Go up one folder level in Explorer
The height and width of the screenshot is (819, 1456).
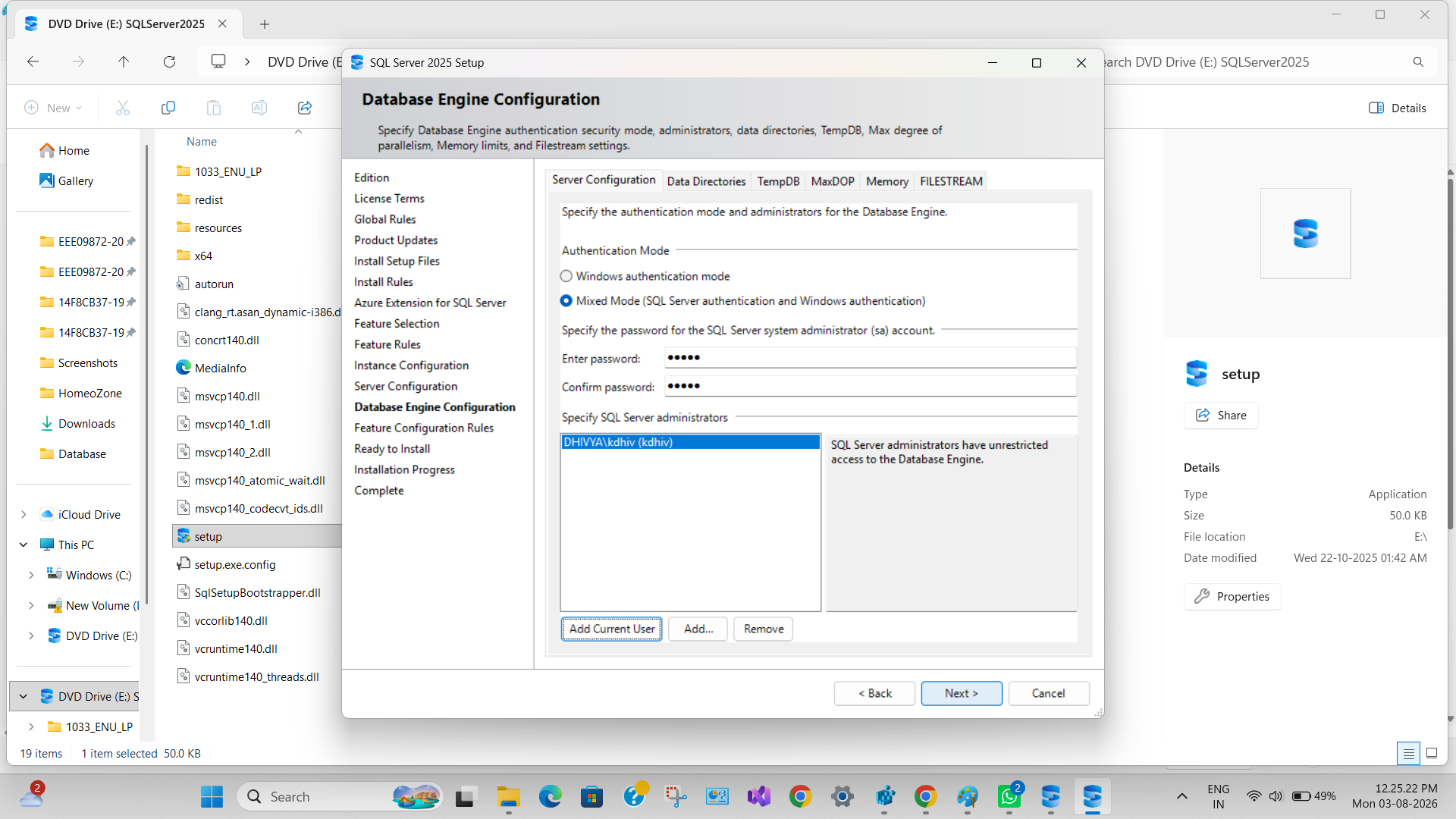pyautogui.click(x=124, y=62)
